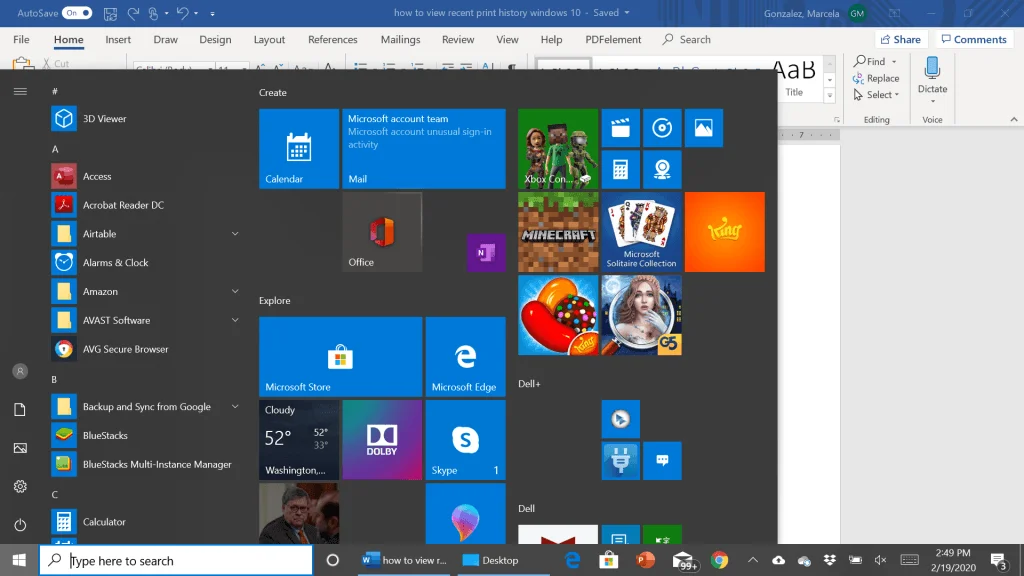Open the small Calculator tile

coord(620,170)
